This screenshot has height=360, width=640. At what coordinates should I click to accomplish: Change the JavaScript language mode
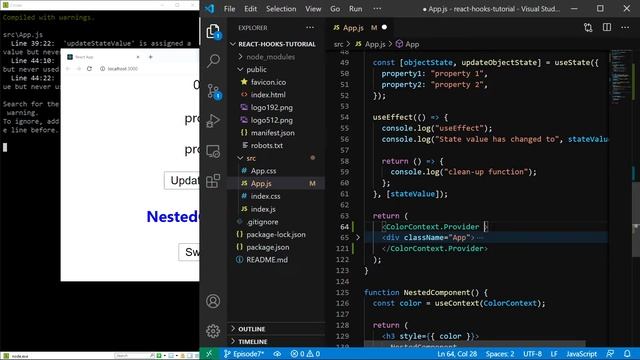[581, 354]
